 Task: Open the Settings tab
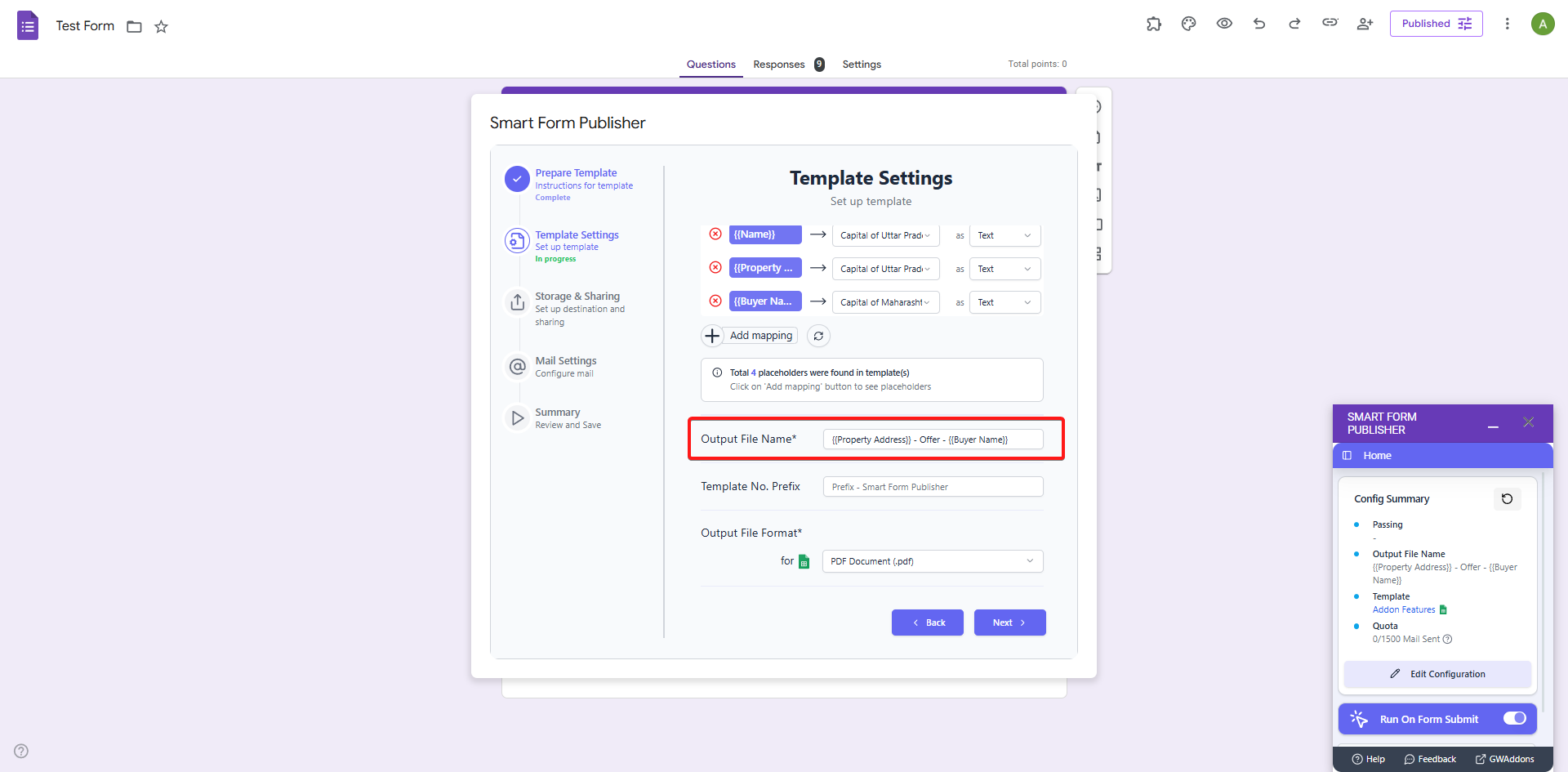[x=862, y=65]
